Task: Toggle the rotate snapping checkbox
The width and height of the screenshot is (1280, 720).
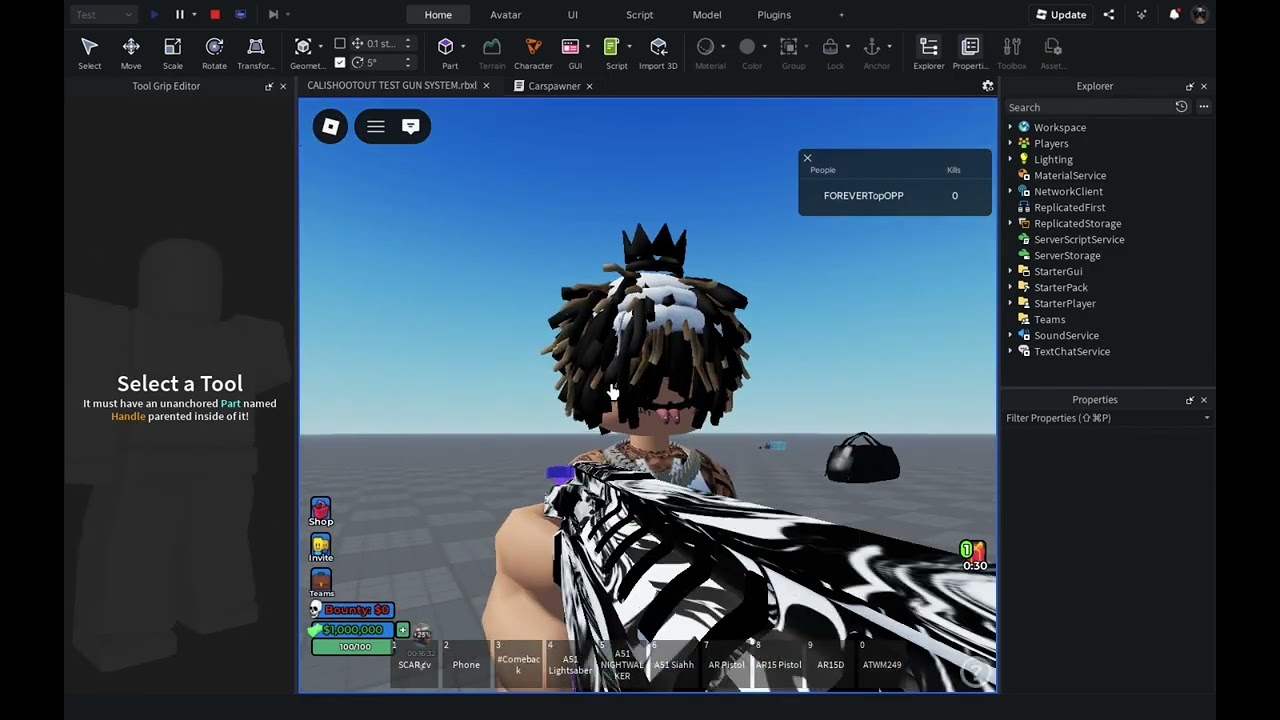Action: click(340, 62)
